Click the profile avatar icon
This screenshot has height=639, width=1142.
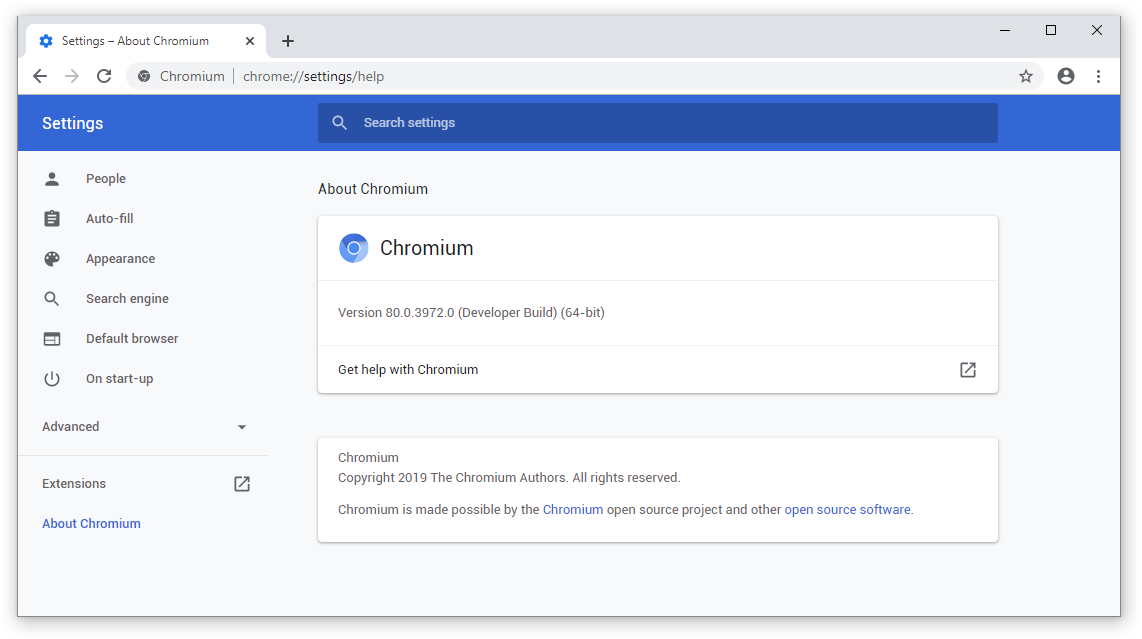[x=1065, y=76]
